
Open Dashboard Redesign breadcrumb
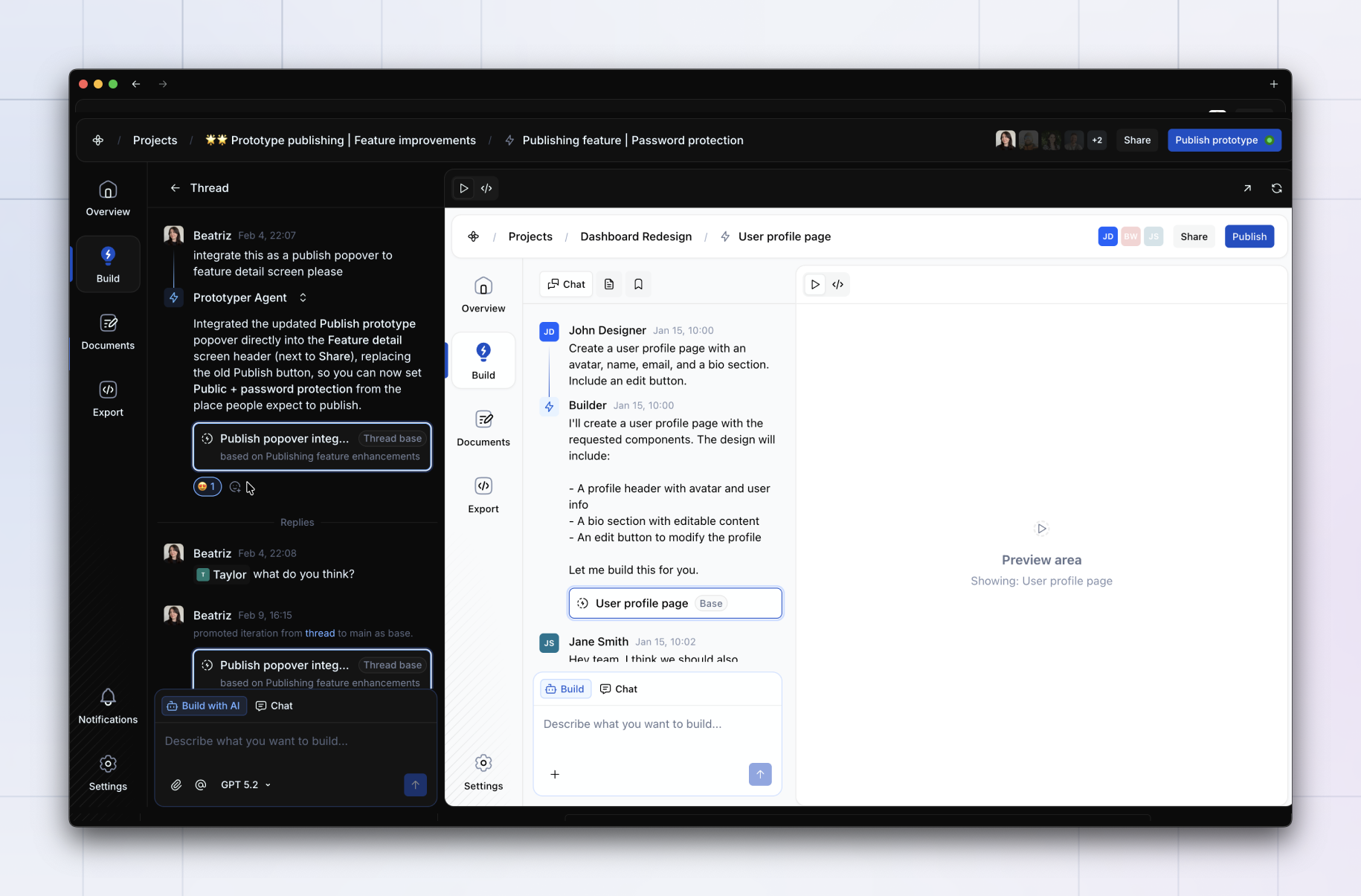[x=636, y=236]
